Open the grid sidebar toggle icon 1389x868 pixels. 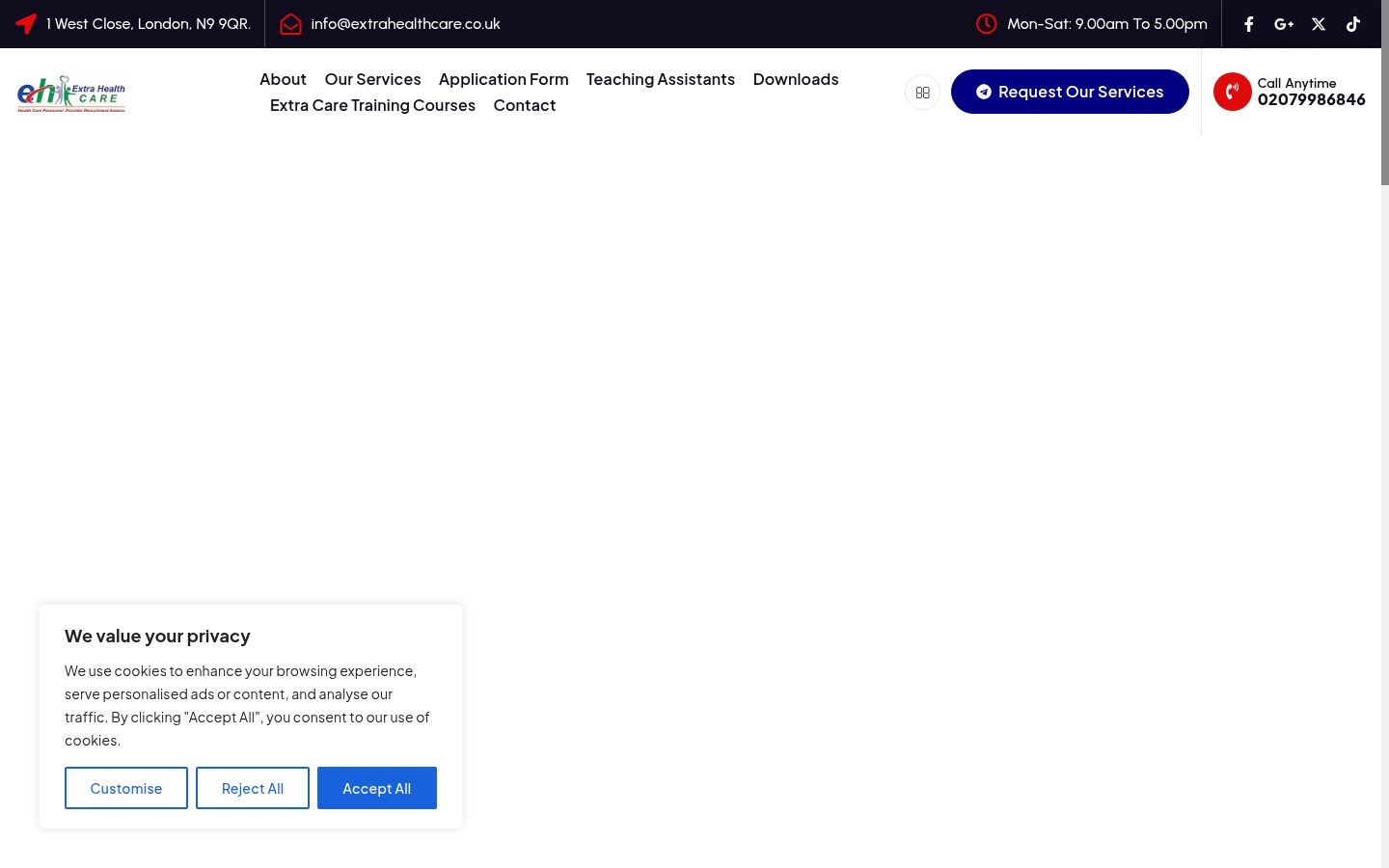922,93
